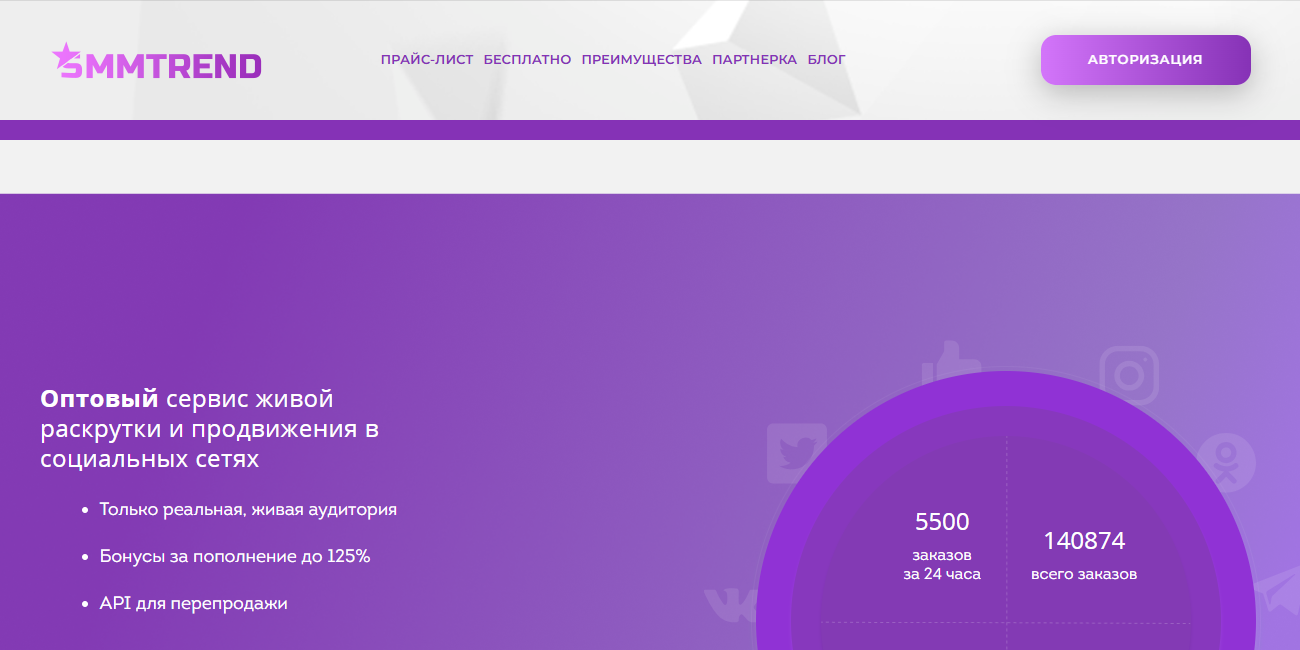This screenshot has width=1300, height=650.
Task: Click the Telegram paper plane icon
Action: click(x=1277, y=590)
